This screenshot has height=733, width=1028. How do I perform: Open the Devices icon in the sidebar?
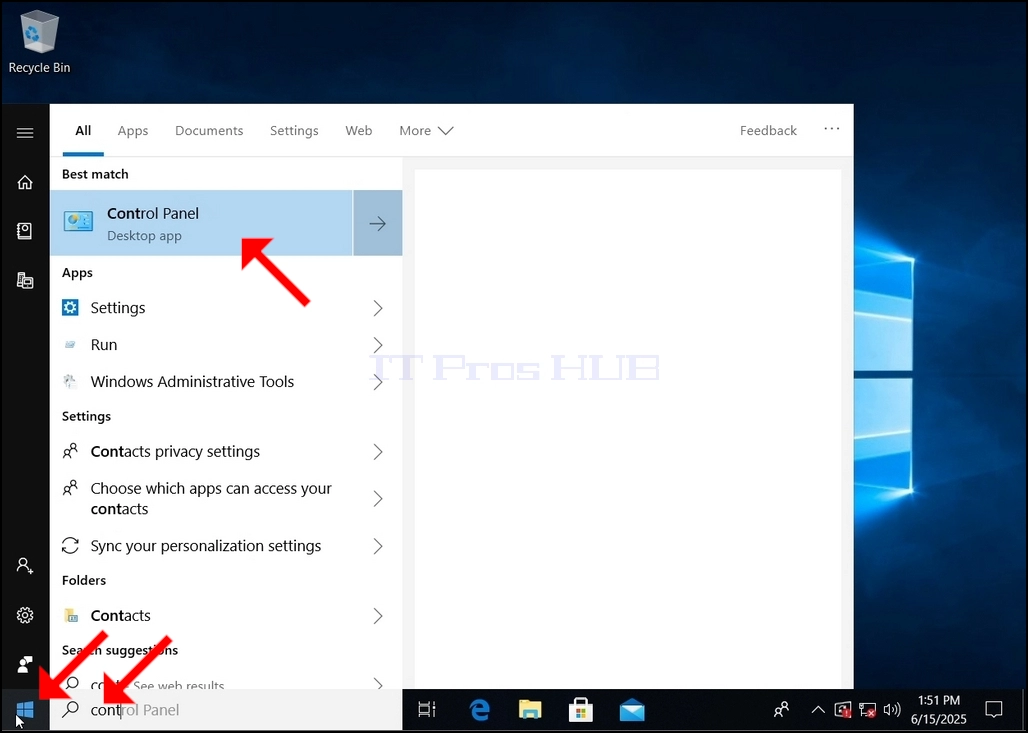point(25,281)
